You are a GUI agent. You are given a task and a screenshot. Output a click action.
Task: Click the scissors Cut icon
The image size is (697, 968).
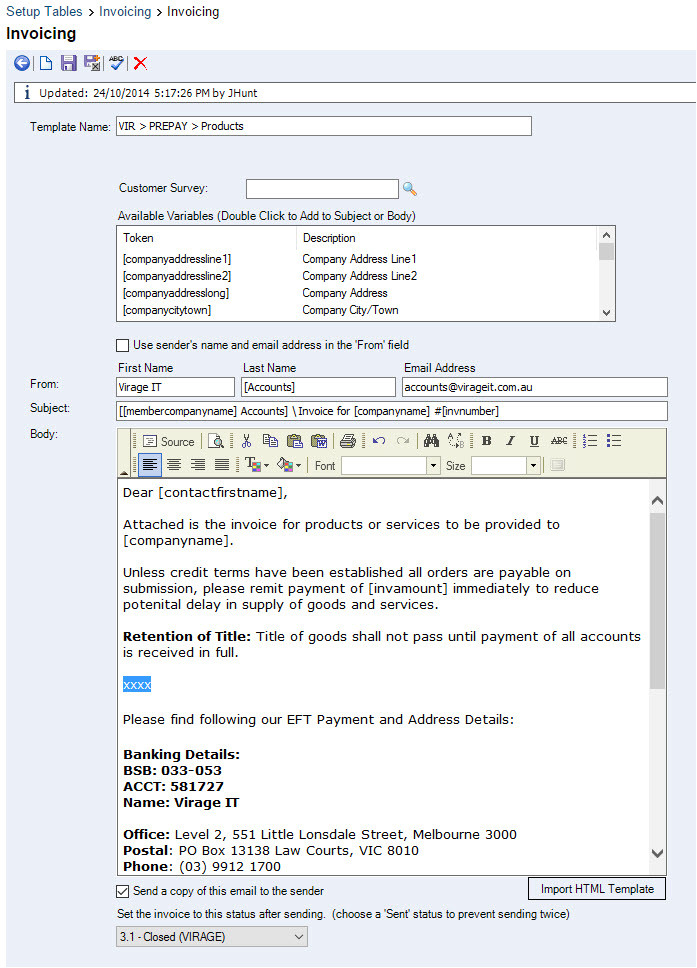pos(246,441)
